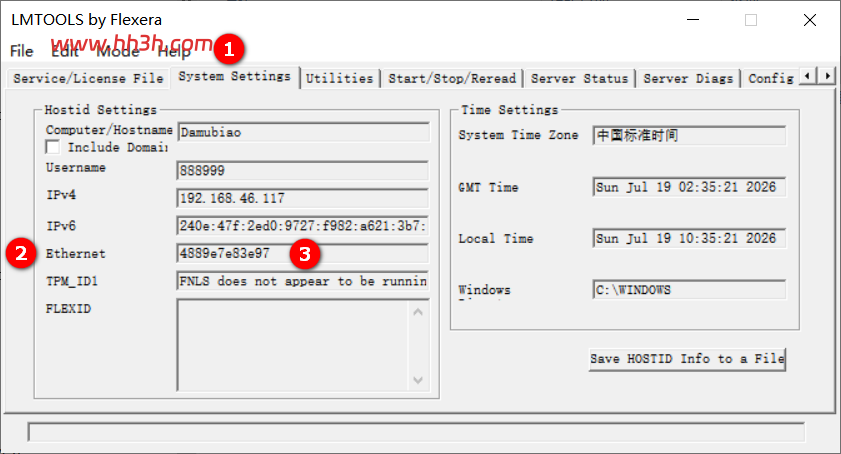The width and height of the screenshot is (841, 454).
Task: Maximize the LMTOOLS window
Action: (751, 20)
